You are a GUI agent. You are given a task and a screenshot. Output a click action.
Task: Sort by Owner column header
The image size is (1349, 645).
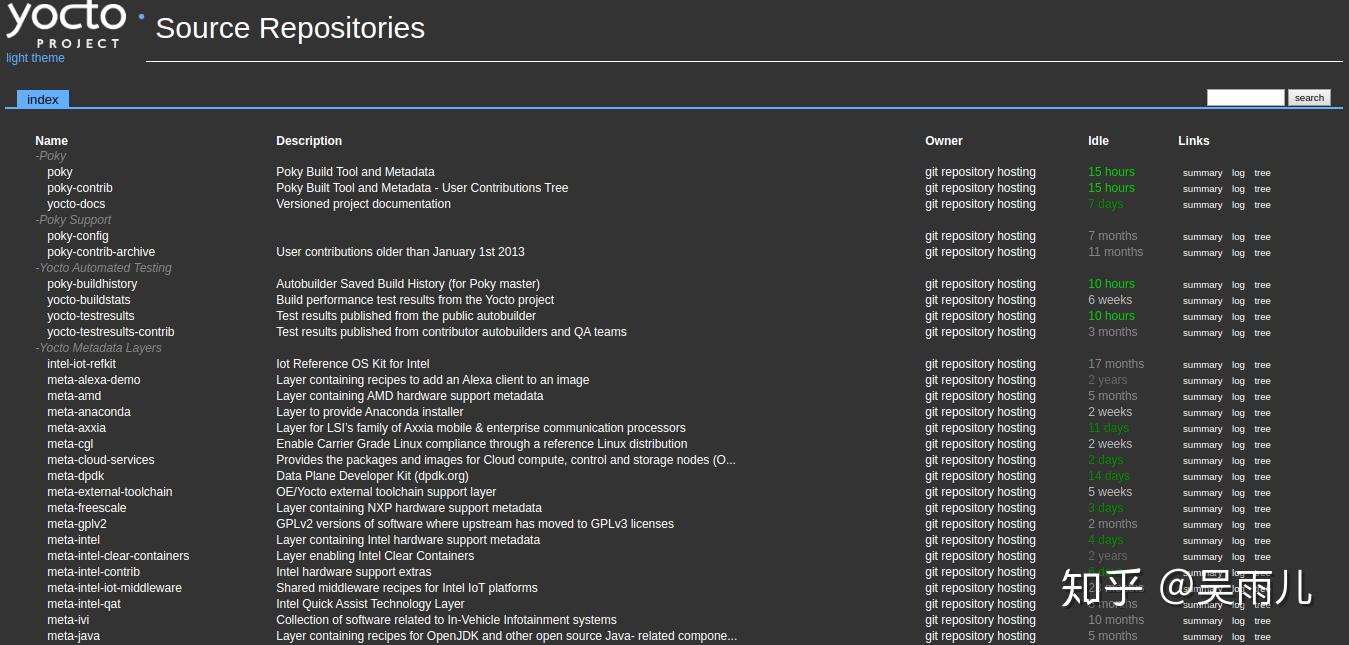[943, 141]
